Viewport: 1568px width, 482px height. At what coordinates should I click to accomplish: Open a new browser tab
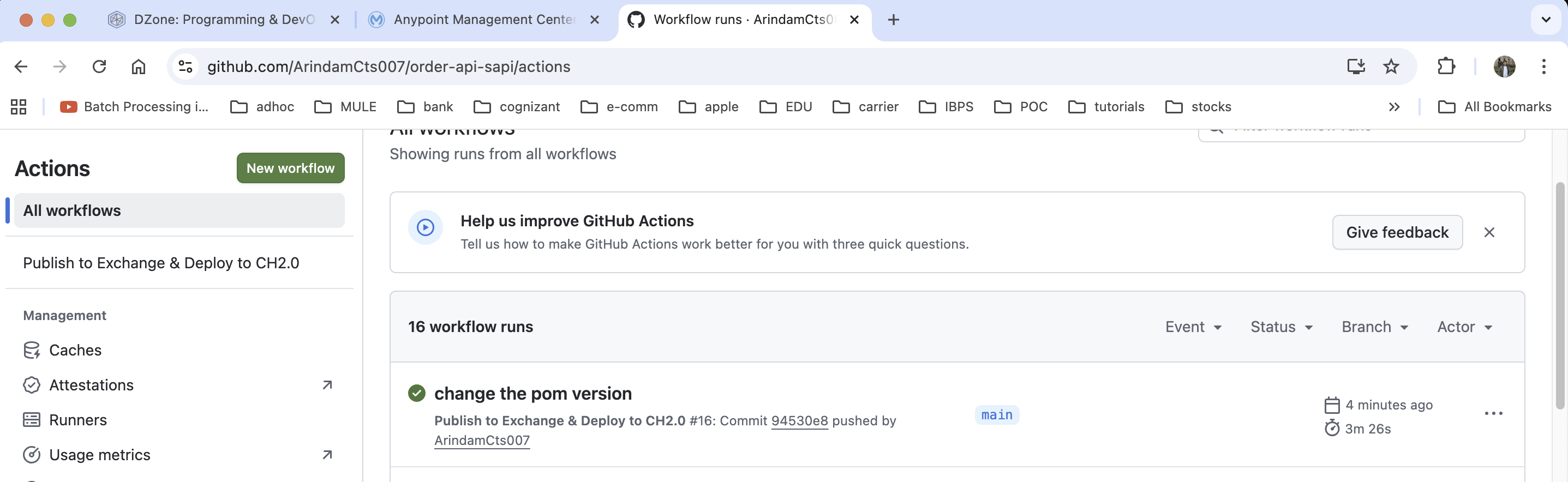tap(893, 20)
